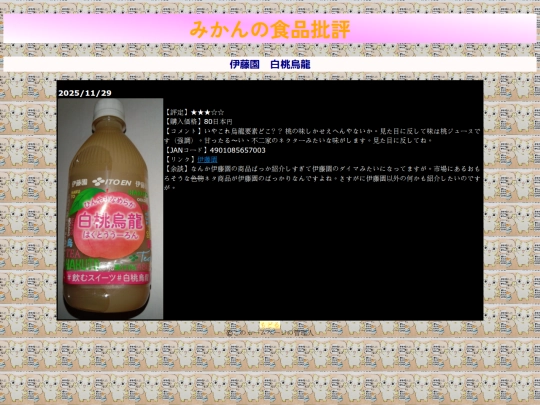Screen dimensions: 540x405
Task: Click the purchase price 80日本円 text
Action: [218, 122]
